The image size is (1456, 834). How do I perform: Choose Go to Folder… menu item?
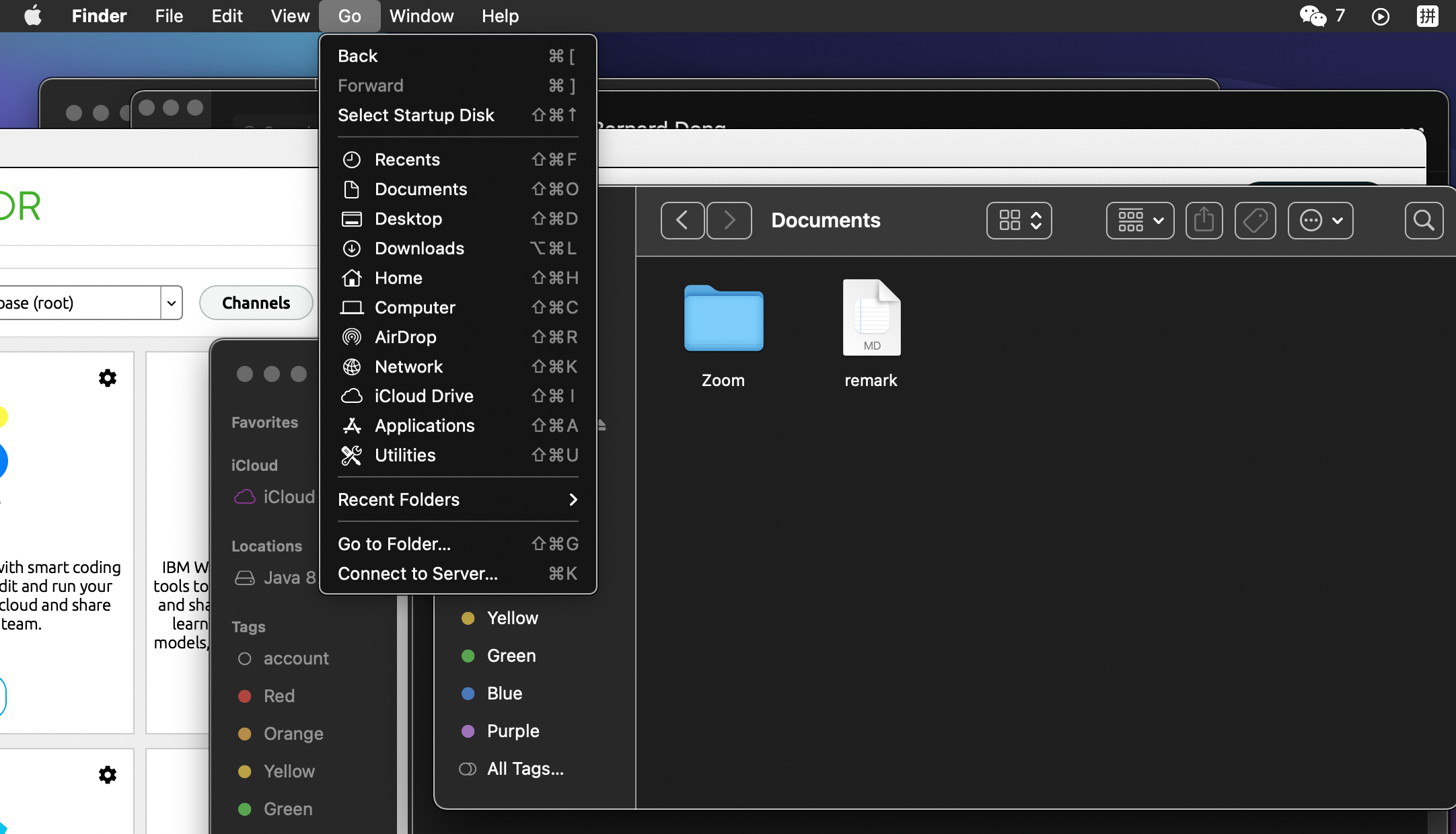(458, 544)
